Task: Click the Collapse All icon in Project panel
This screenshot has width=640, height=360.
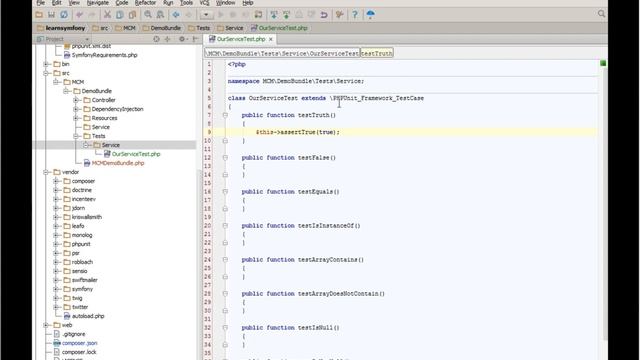Action: pos(168,39)
